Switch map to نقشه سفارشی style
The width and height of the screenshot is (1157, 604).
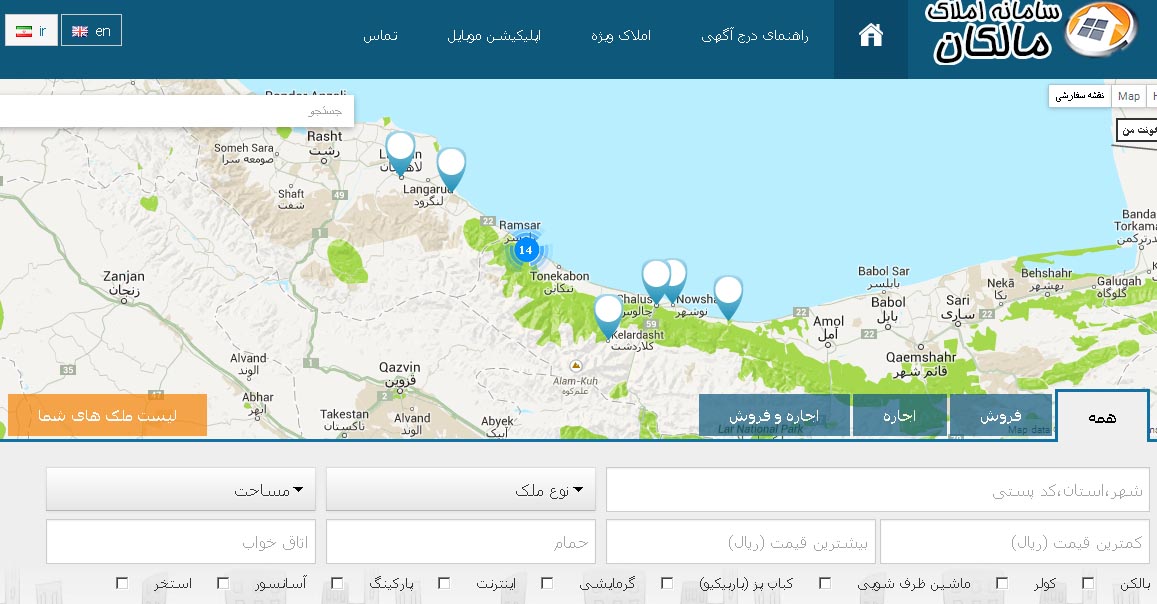(1080, 96)
